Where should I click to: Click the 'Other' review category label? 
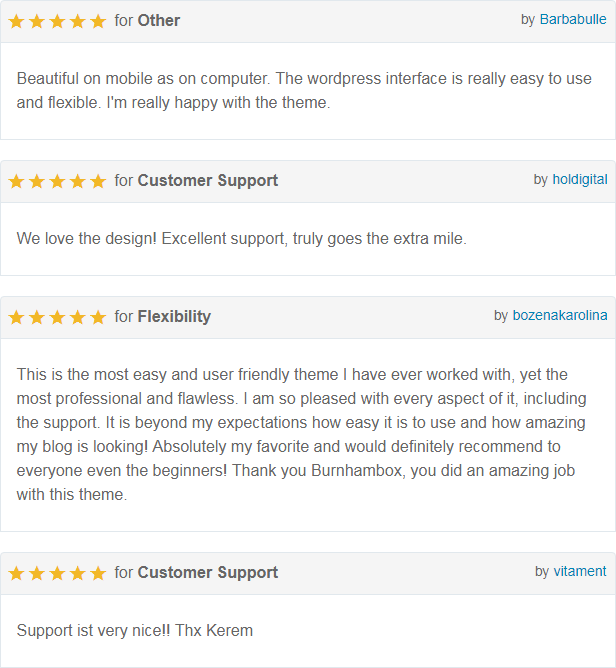click(159, 21)
